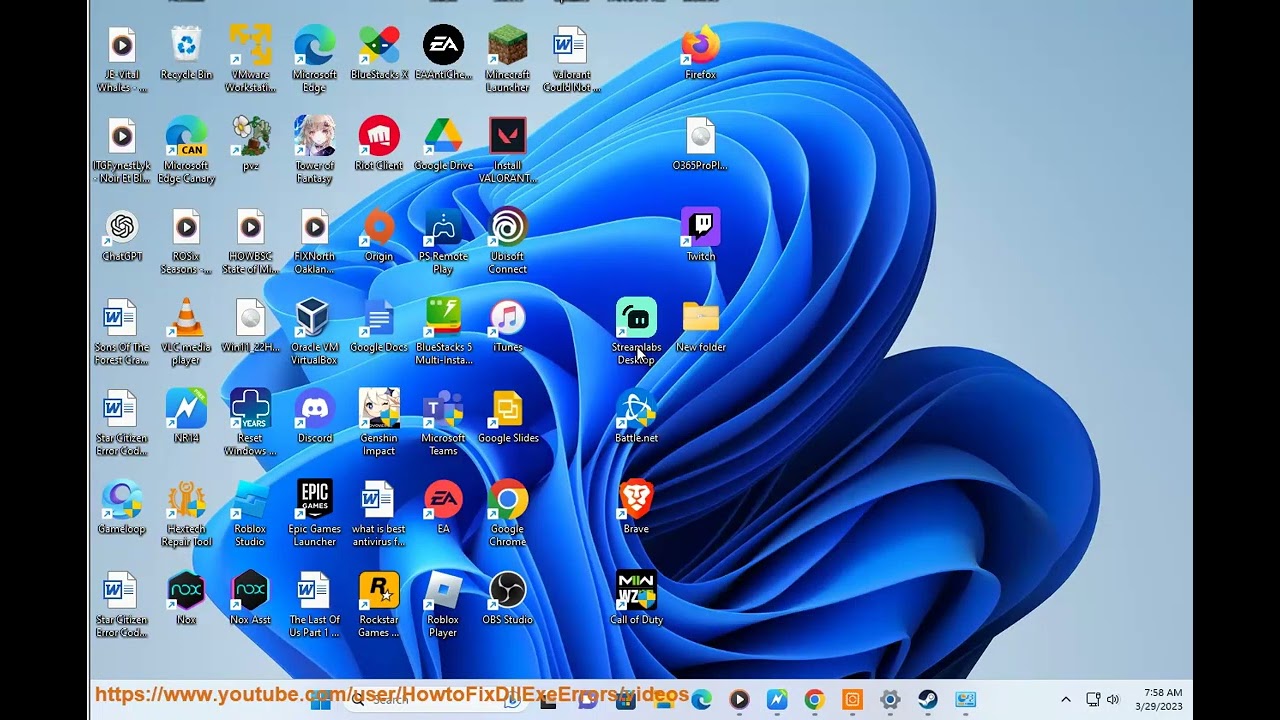Launch Hextech Repair Tool icon
Viewport: 1280px width, 720px height.
(186, 515)
